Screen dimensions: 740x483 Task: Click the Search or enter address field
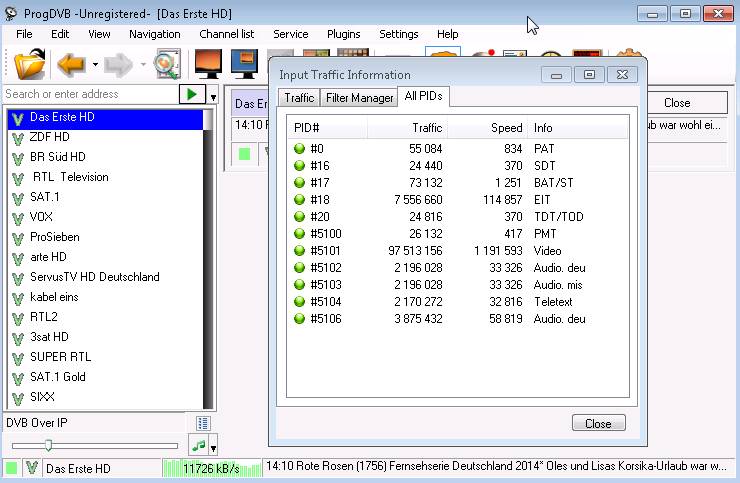tap(88, 94)
